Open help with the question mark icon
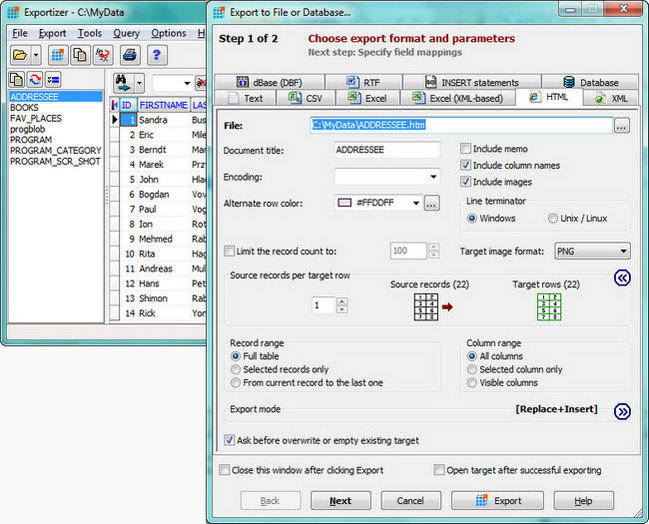This screenshot has width=649, height=524. point(156,54)
